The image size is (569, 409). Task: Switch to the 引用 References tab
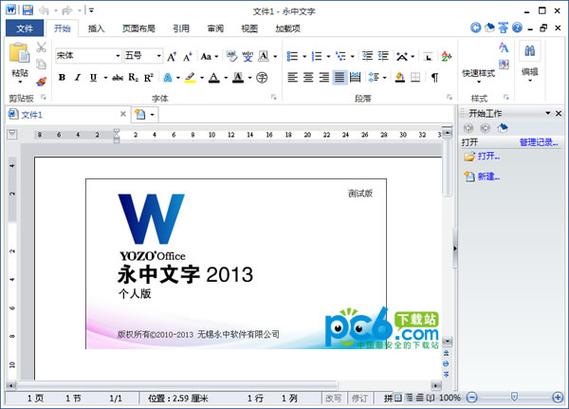point(181,28)
